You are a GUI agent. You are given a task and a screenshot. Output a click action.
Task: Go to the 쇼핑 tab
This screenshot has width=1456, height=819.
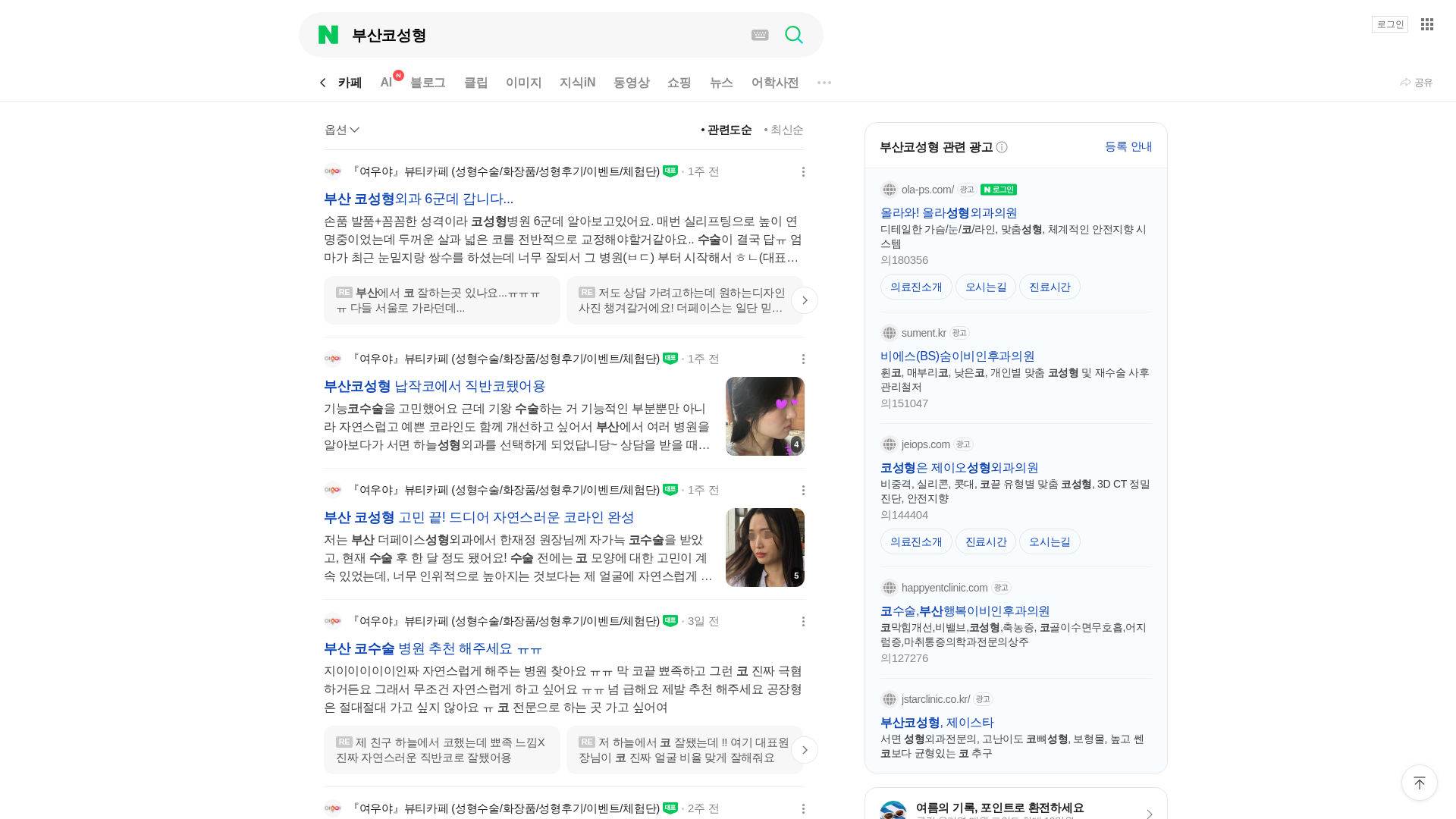679,83
